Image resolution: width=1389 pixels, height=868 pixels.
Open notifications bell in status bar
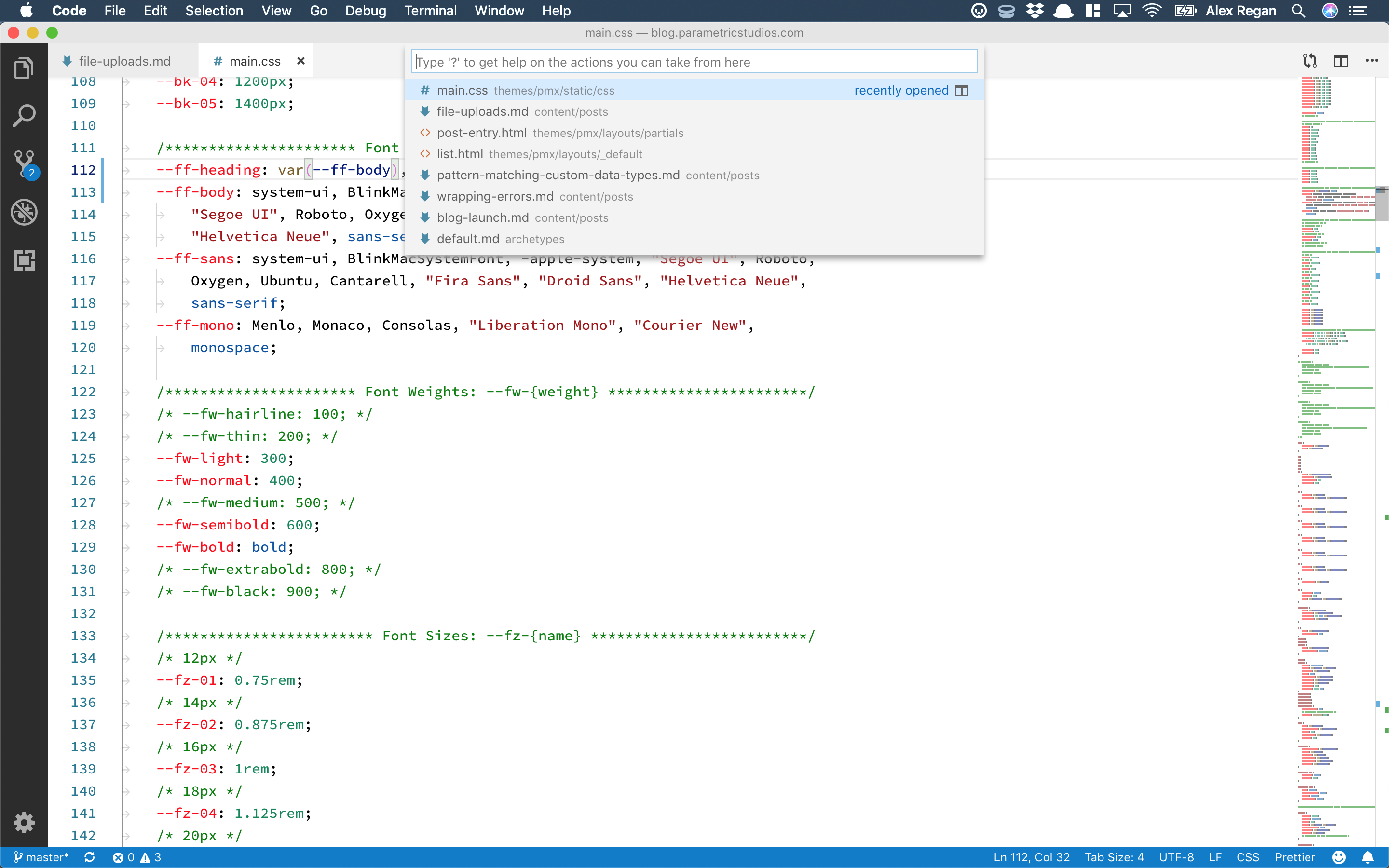pos(1368,857)
